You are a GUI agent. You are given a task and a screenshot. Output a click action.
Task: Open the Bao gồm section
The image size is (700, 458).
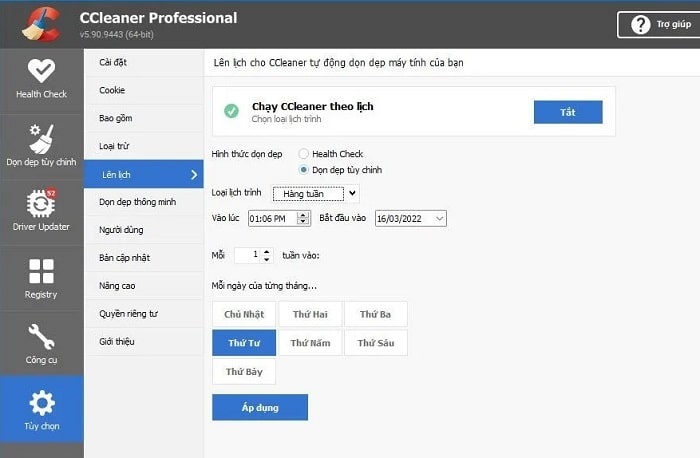(144, 118)
